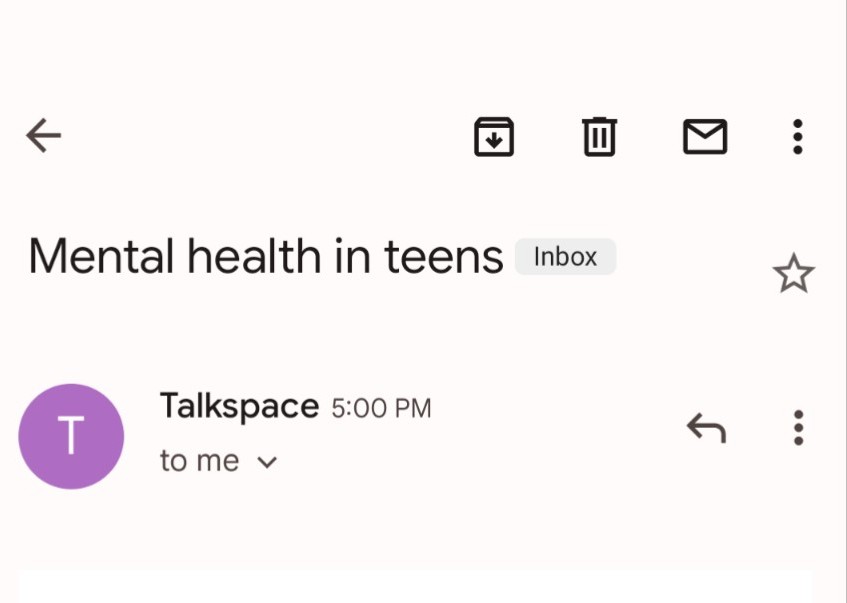
Task: Tap the 5:00 PM timestamp
Action: 381,408
